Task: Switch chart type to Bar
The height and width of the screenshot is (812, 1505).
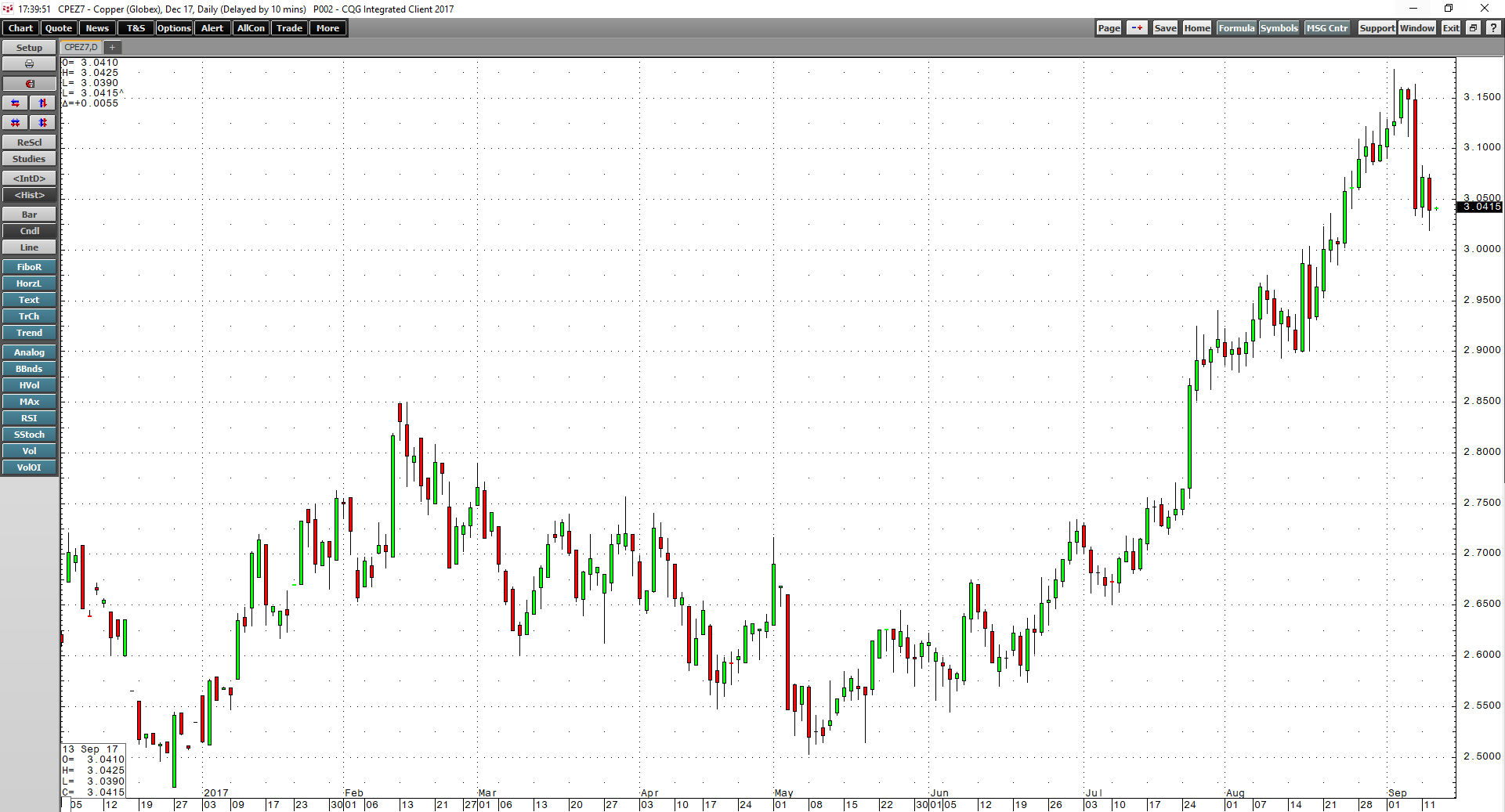Action: click(x=29, y=215)
